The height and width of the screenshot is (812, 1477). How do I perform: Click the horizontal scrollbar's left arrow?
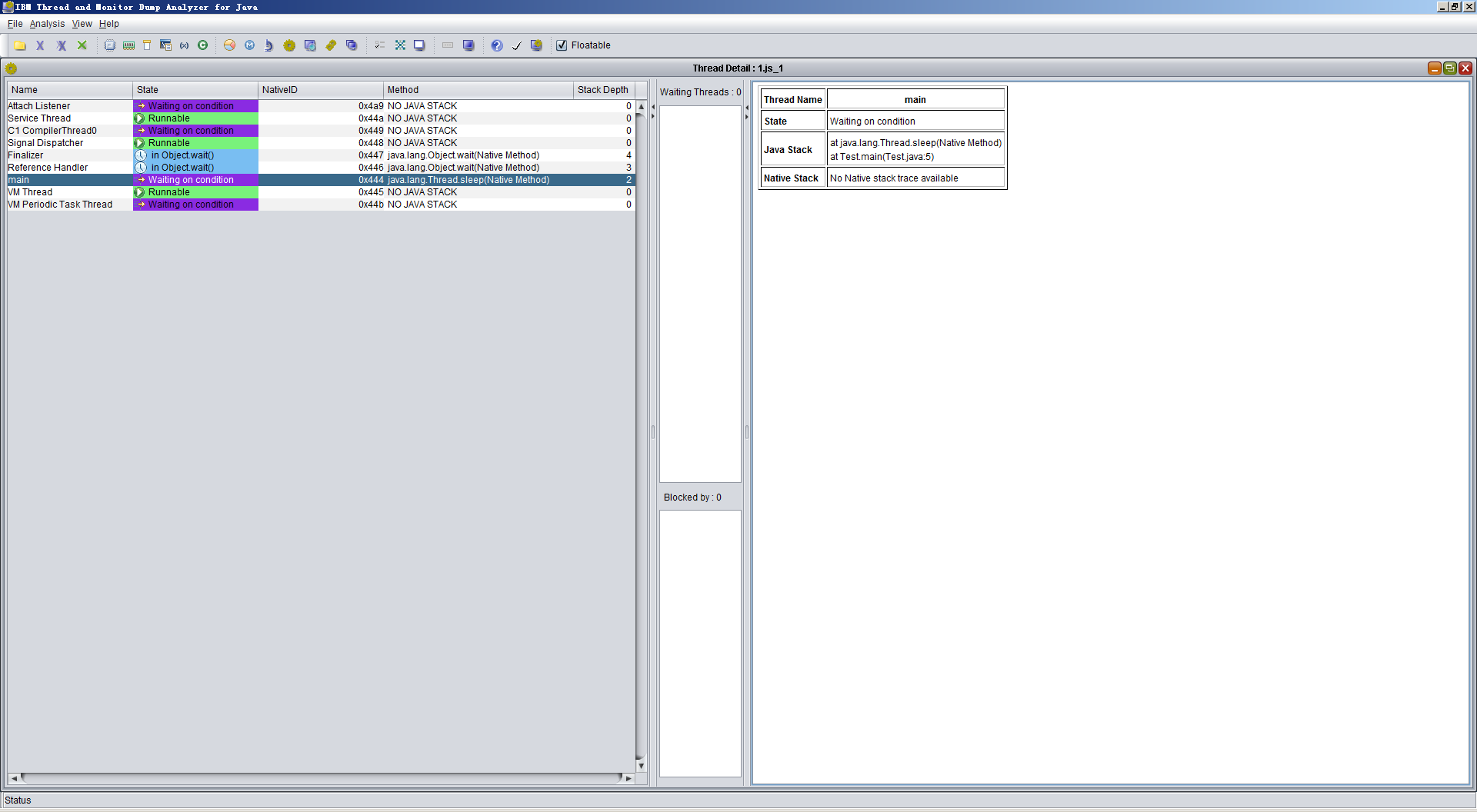[14, 778]
